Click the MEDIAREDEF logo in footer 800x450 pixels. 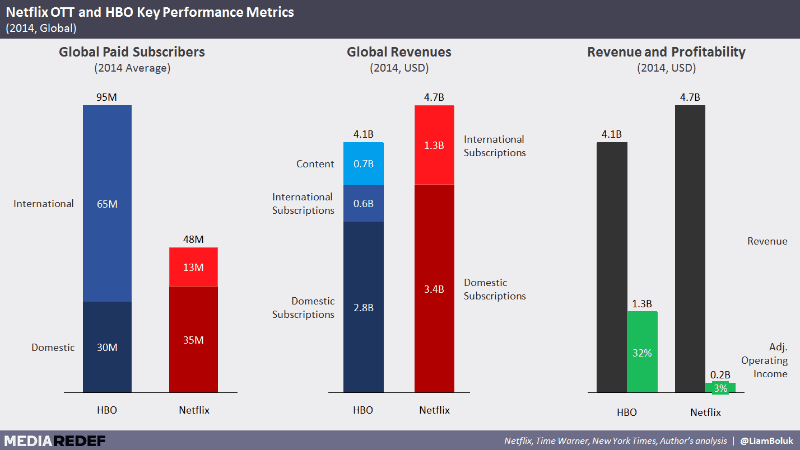(55, 441)
